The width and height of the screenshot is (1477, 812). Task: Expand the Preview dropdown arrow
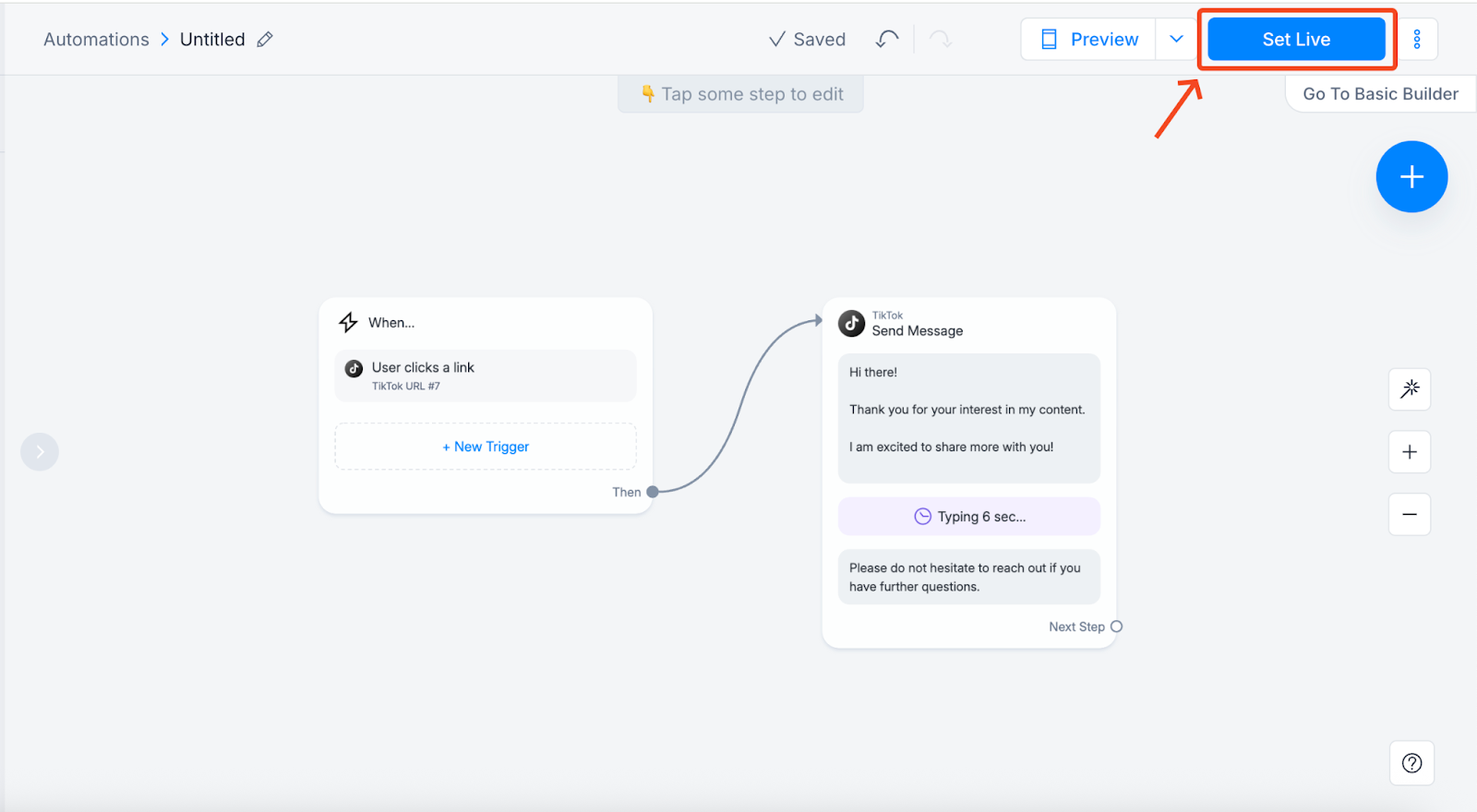click(x=1176, y=40)
